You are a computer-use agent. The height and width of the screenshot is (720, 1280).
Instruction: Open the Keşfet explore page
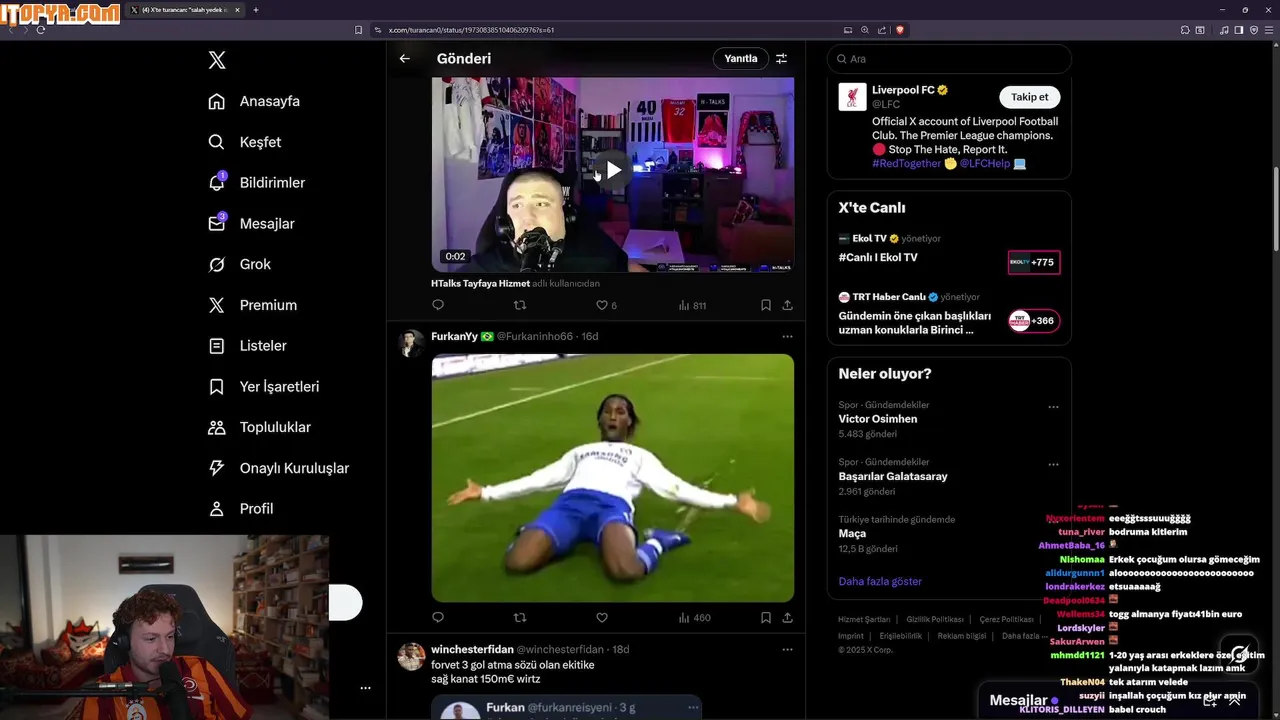pos(245,142)
